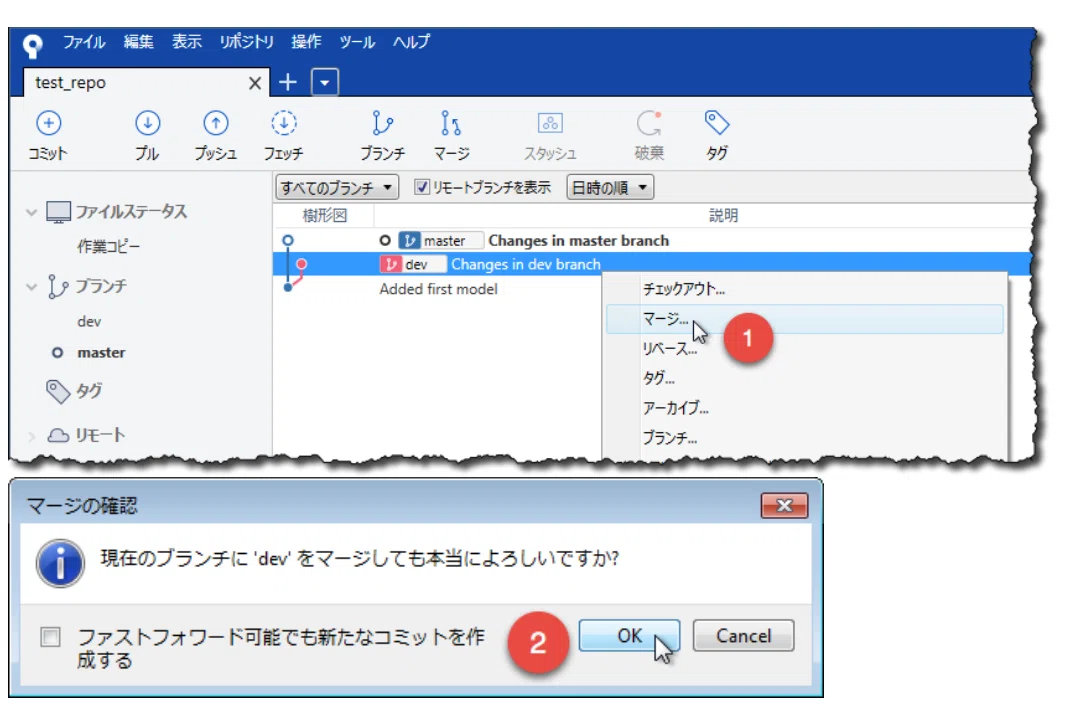
Task: Click Cancel in merge confirmation dialog
Action: (743, 636)
